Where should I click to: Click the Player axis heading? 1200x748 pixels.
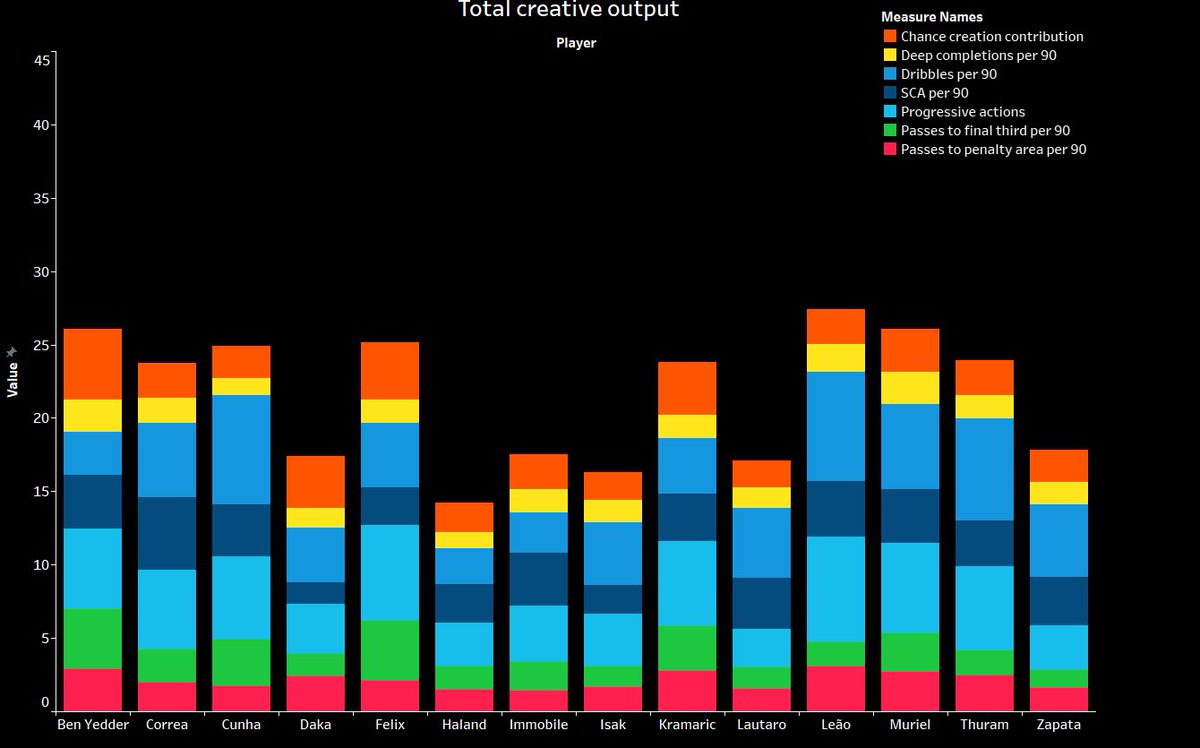pos(575,43)
